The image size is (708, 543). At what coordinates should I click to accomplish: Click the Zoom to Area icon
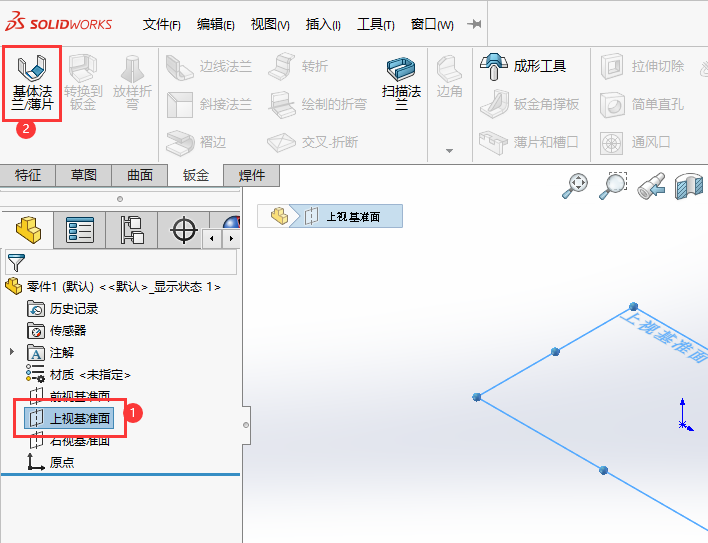(613, 186)
